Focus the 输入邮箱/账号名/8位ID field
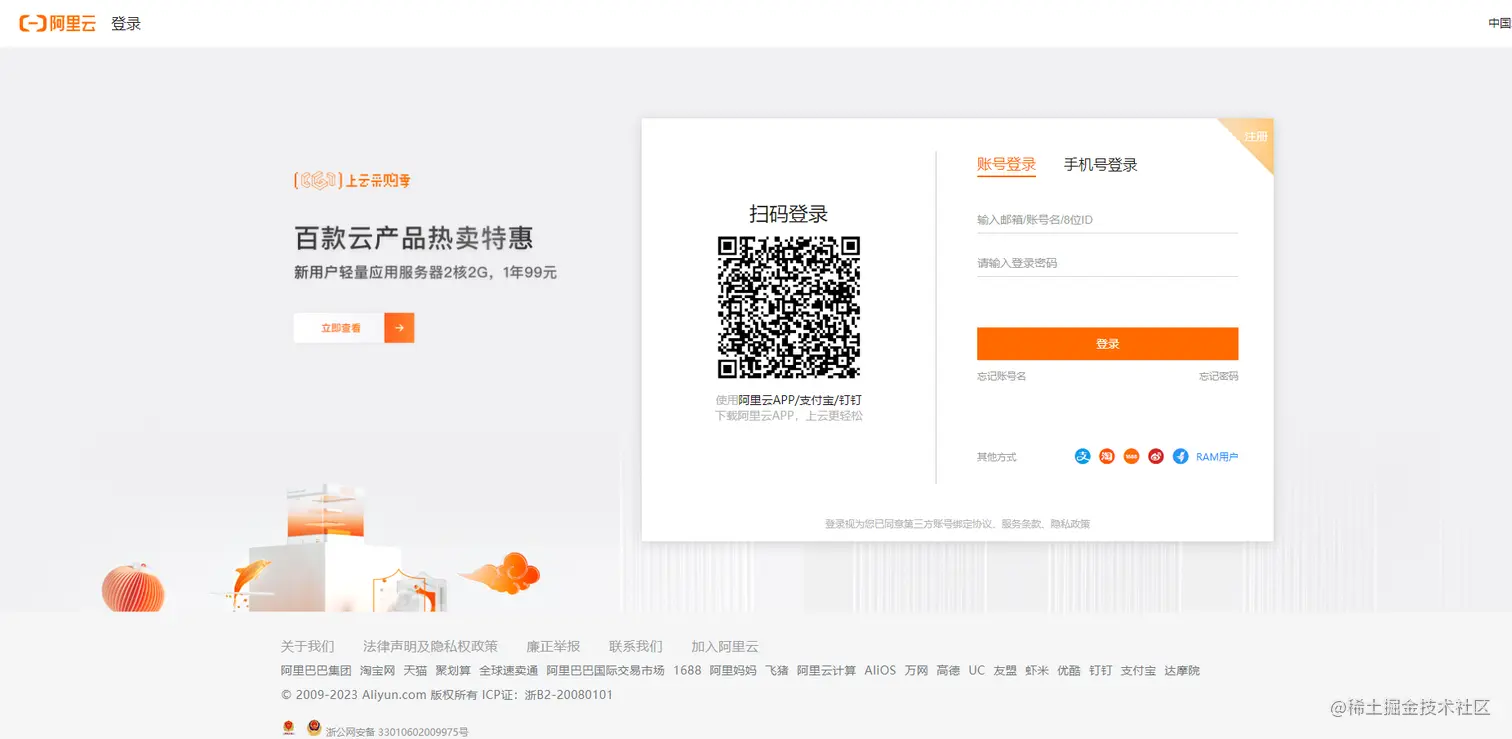Image resolution: width=1512 pixels, height=739 pixels. click(x=1107, y=220)
